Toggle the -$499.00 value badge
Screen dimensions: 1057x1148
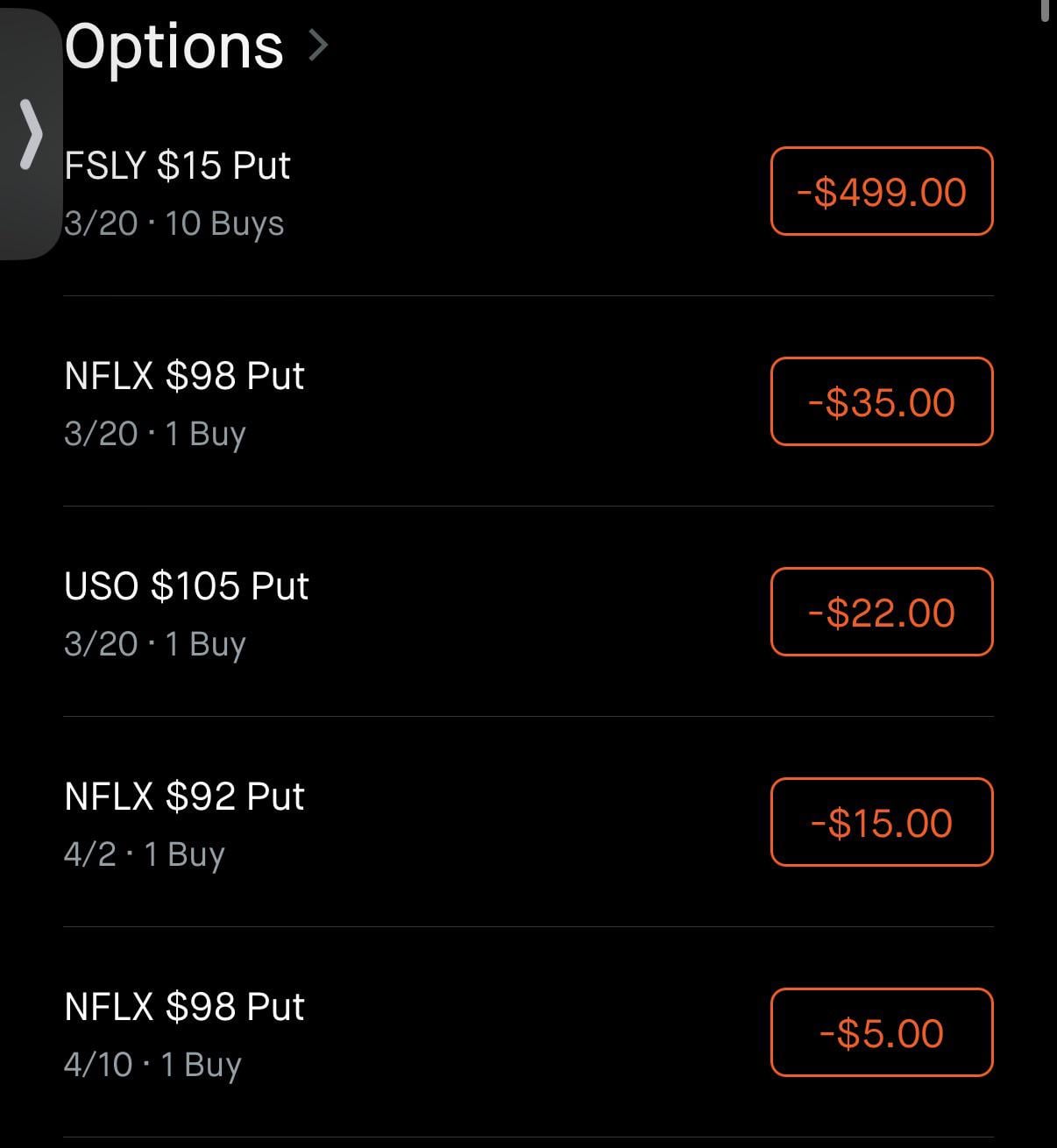pyautogui.click(x=881, y=192)
